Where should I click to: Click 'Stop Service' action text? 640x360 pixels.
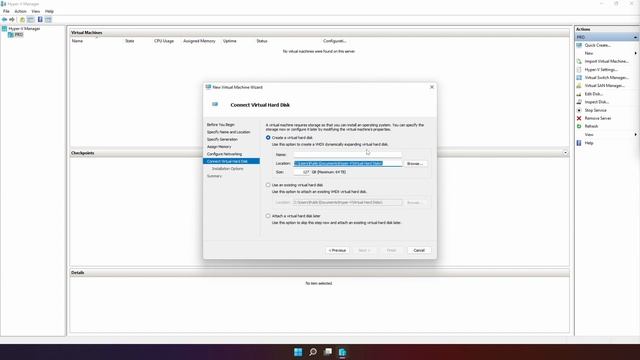pos(596,110)
